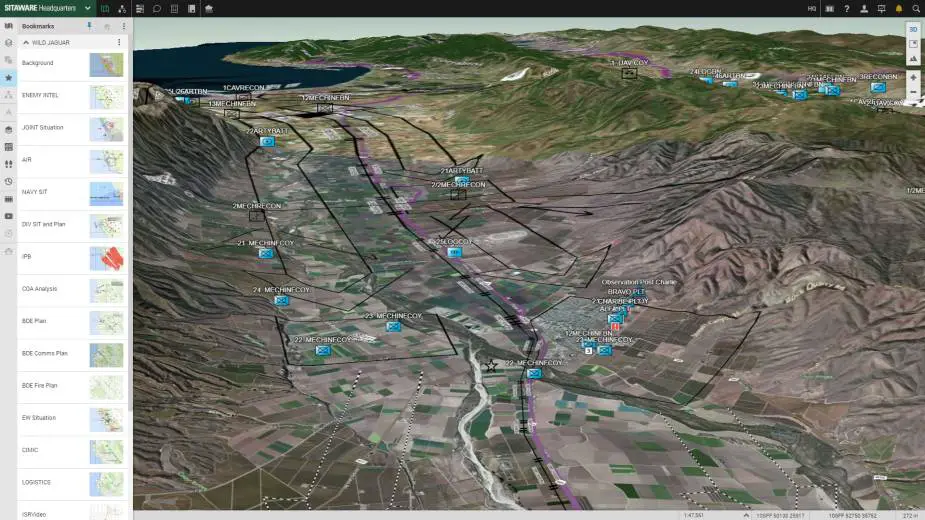Open the help question mark icon
925x520 pixels.
[847, 8]
